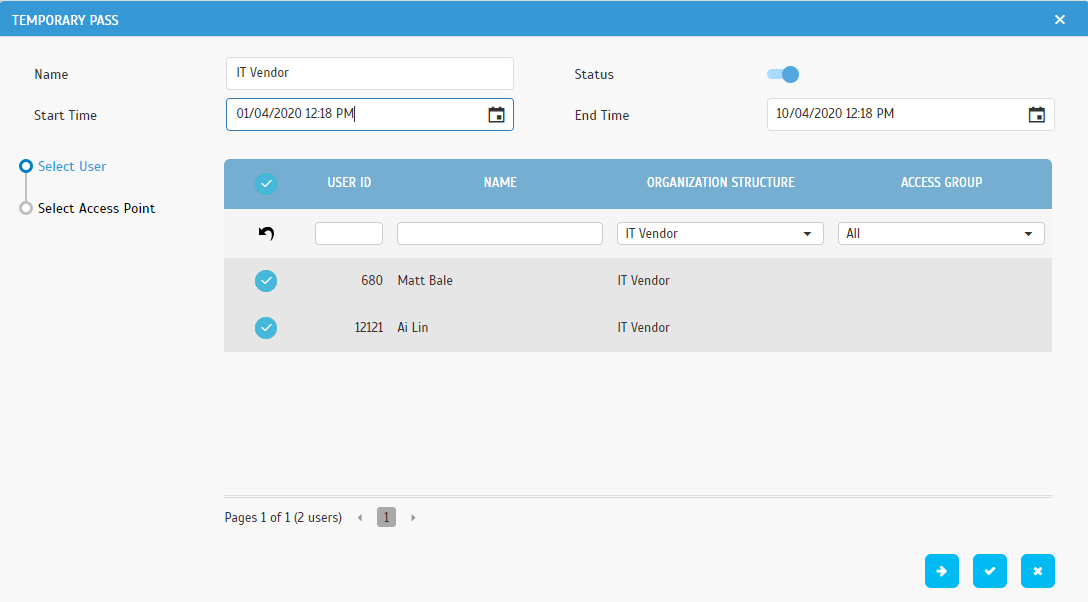Image resolution: width=1088 pixels, height=602 pixels.
Task: Uncheck the Ai Lin row checkbox
Action: point(266,327)
